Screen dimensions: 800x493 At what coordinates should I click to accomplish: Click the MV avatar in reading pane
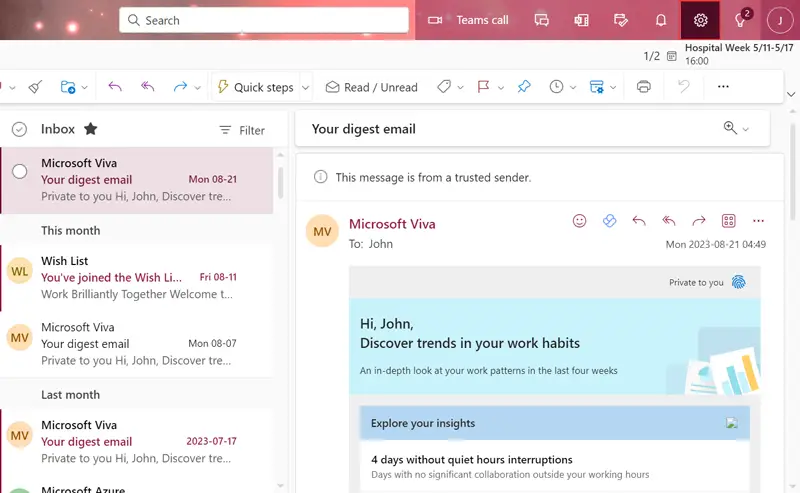[322, 231]
